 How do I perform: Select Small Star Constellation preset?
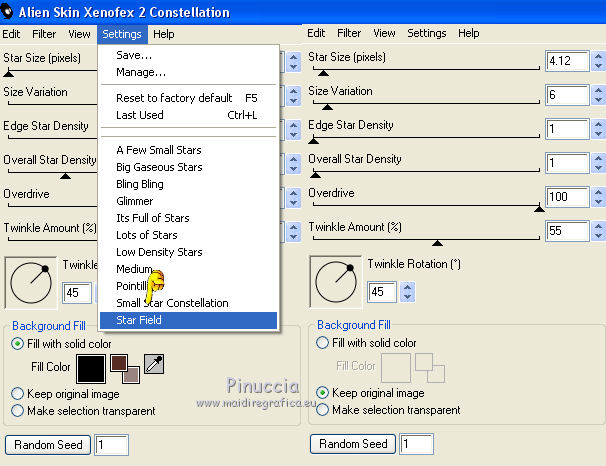click(x=189, y=303)
